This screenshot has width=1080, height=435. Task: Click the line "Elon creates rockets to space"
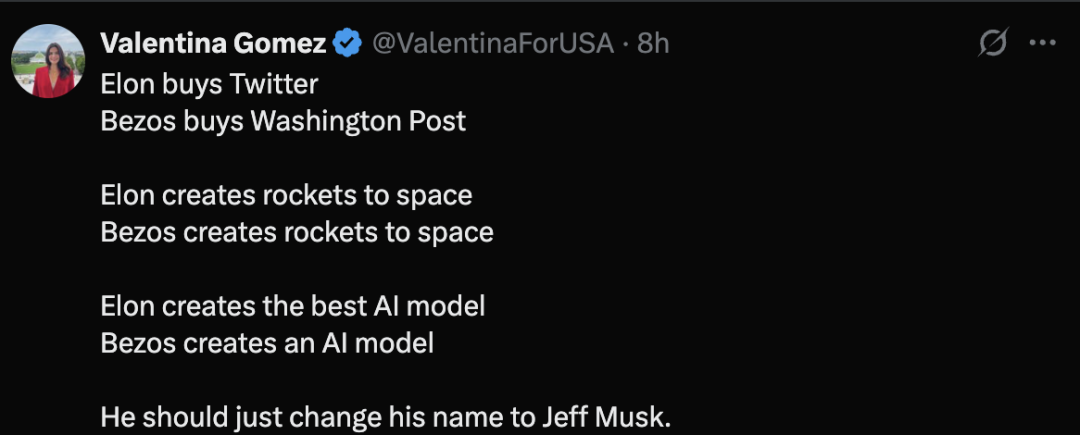pos(286,195)
